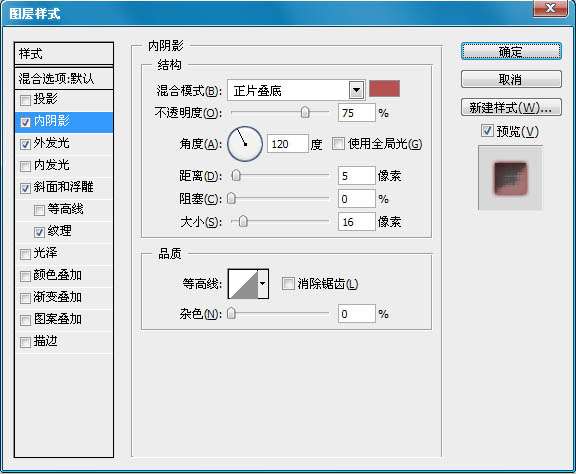This screenshot has width=576, height=474.
Task: Open the 等高线 contour picker arrow
Action: tap(263, 284)
